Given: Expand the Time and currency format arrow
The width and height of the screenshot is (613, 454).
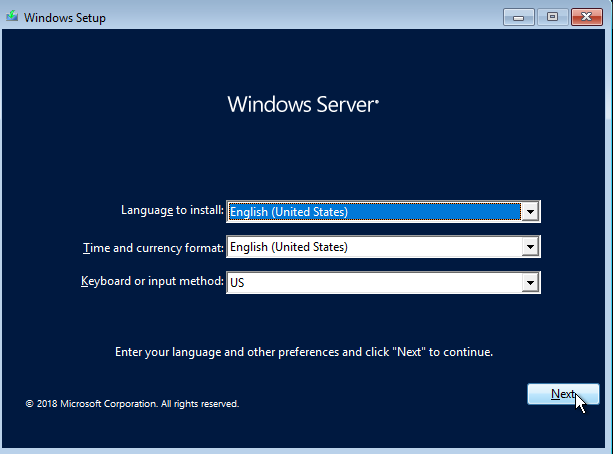Looking at the screenshot, I should click(x=531, y=247).
